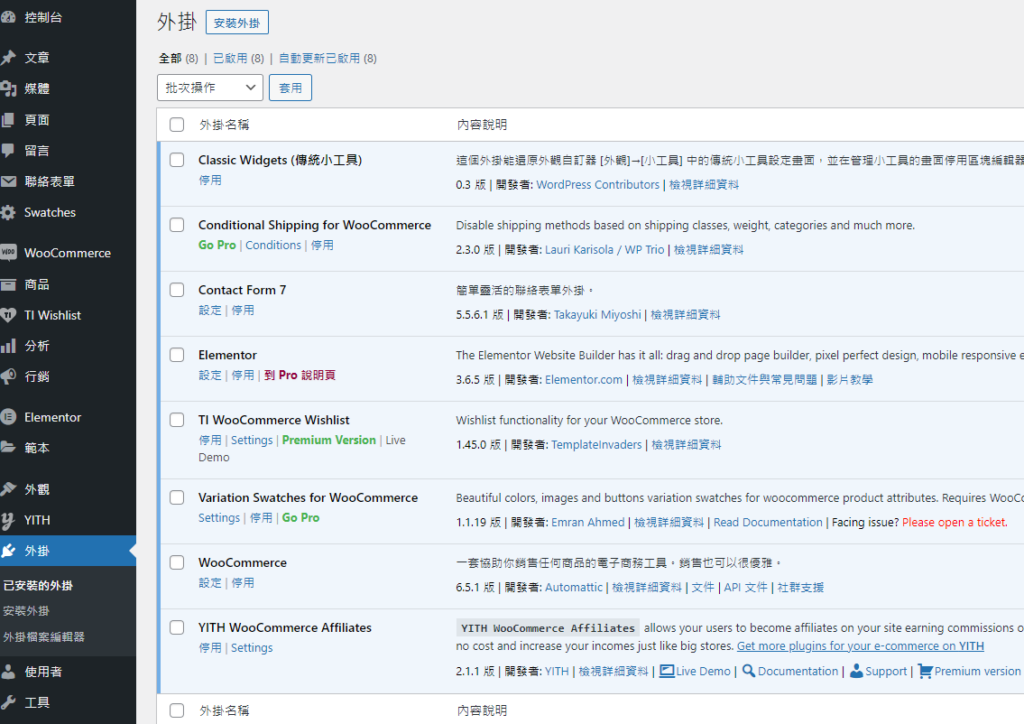Select the Elementor plugin checkbox
Screen dimensions: 1024x724
pyautogui.click(x=177, y=355)
